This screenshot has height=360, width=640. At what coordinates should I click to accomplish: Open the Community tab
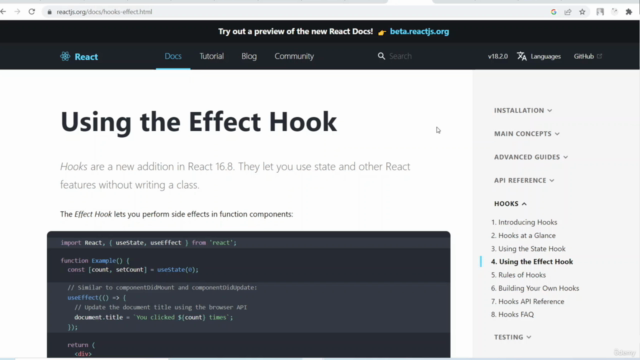click(294, 56)
